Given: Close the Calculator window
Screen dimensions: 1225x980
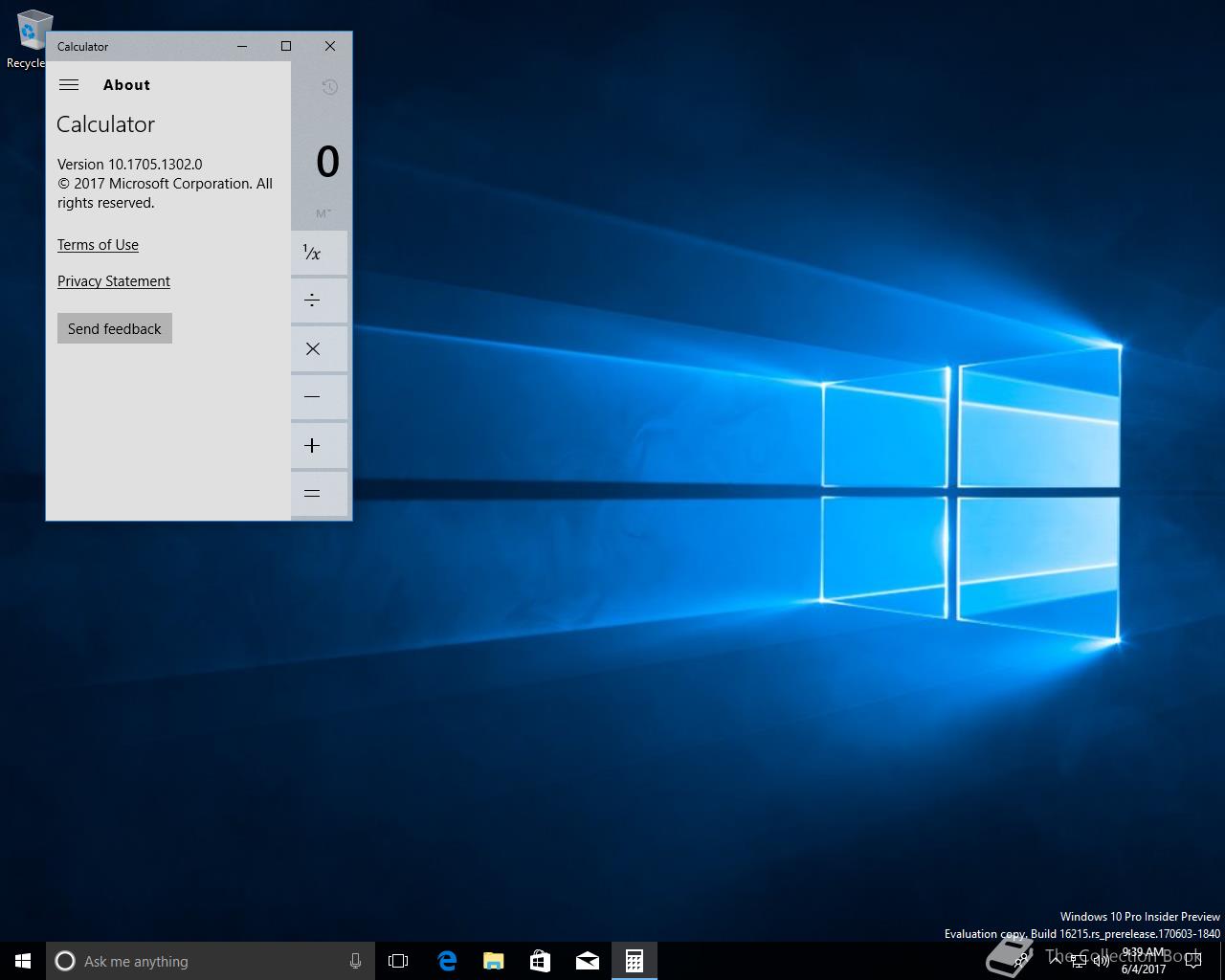Looking at the screenshot, I should pos(330,46).
